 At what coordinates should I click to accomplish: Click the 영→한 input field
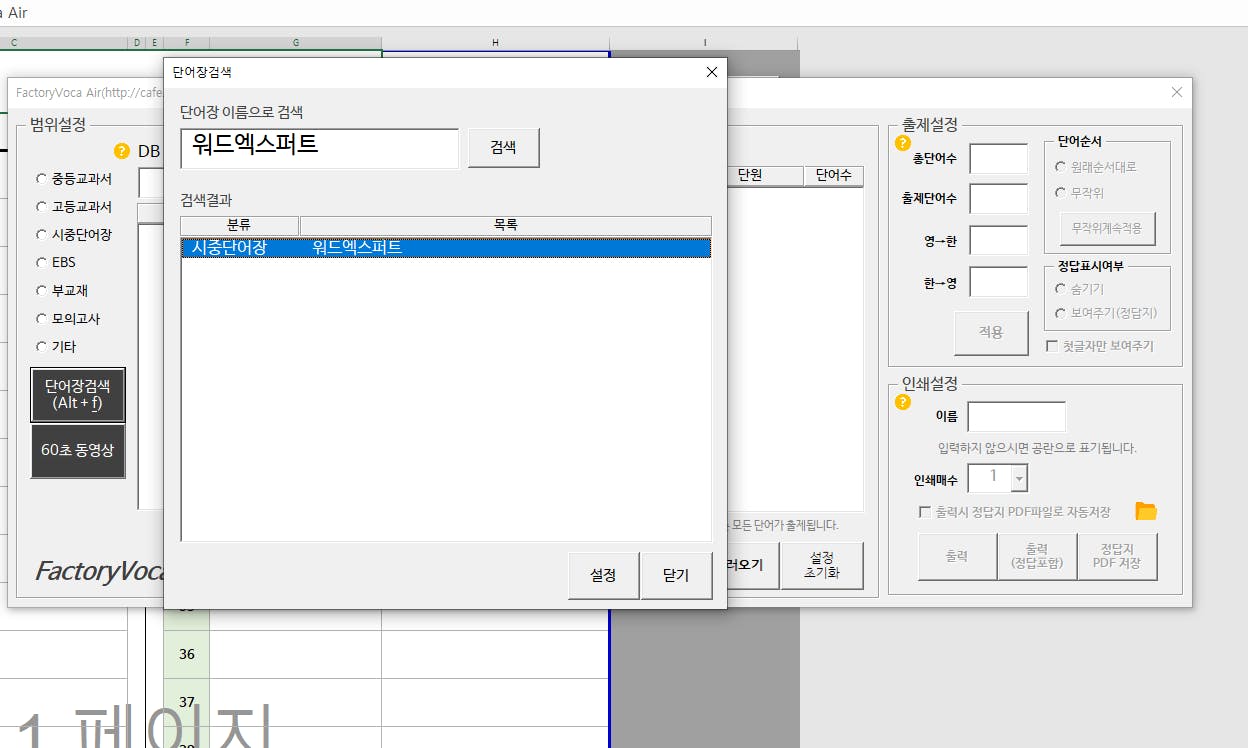[x=999, y=241]
